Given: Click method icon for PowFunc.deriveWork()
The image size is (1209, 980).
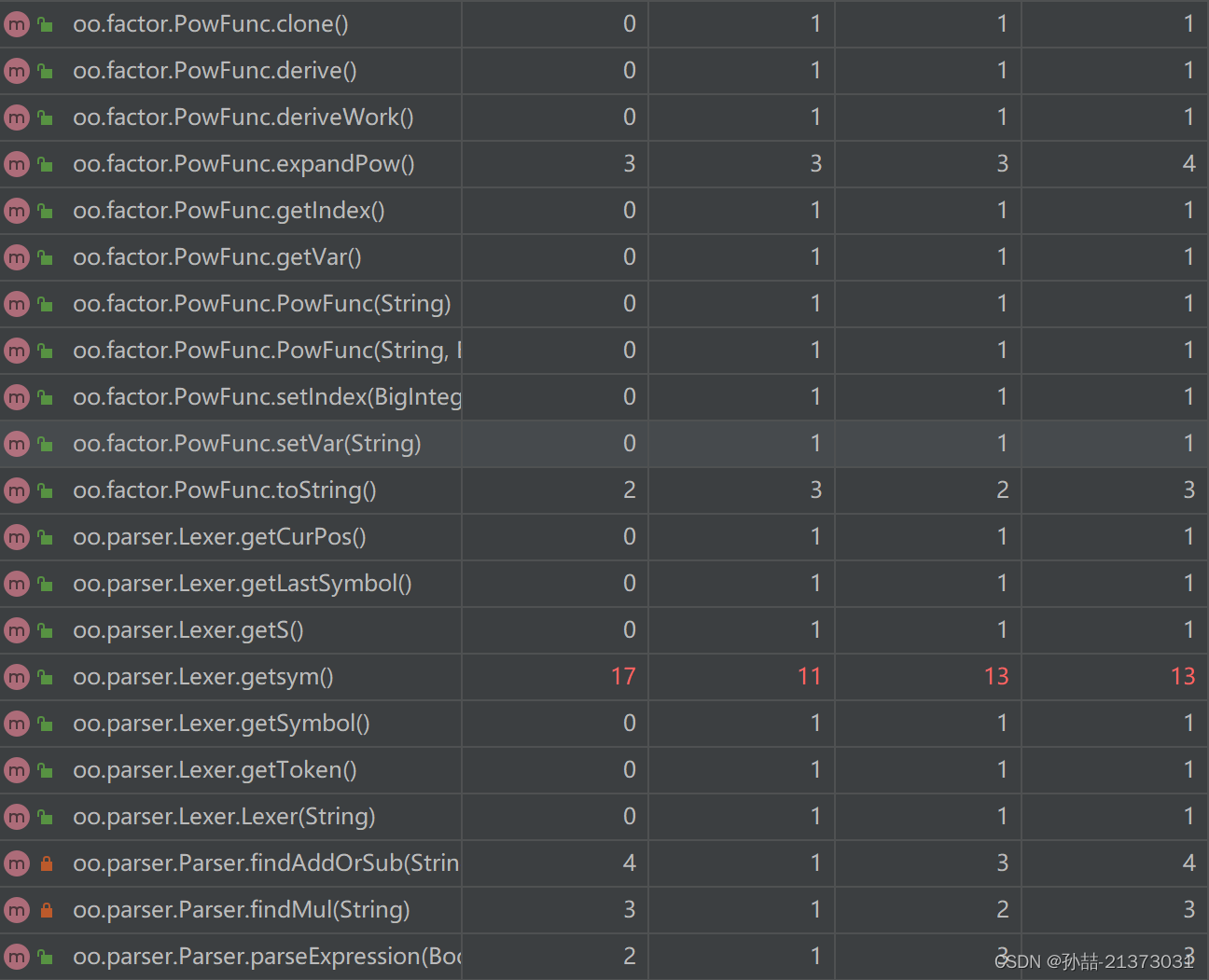Looking at the screenshot, I should pyautogui.click(x=17, y=117).
